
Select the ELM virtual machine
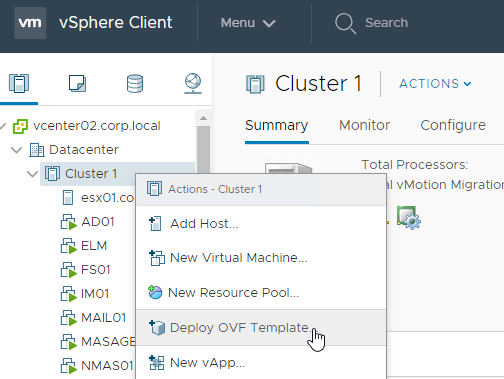point(94,246)
